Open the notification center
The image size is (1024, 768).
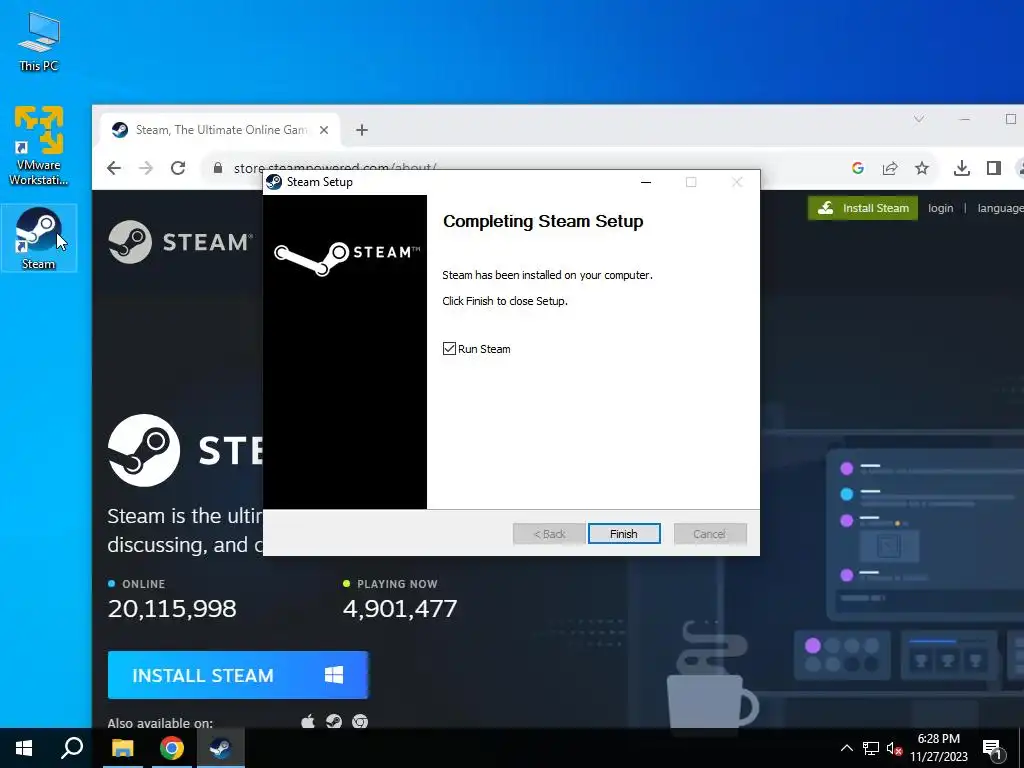992,748
